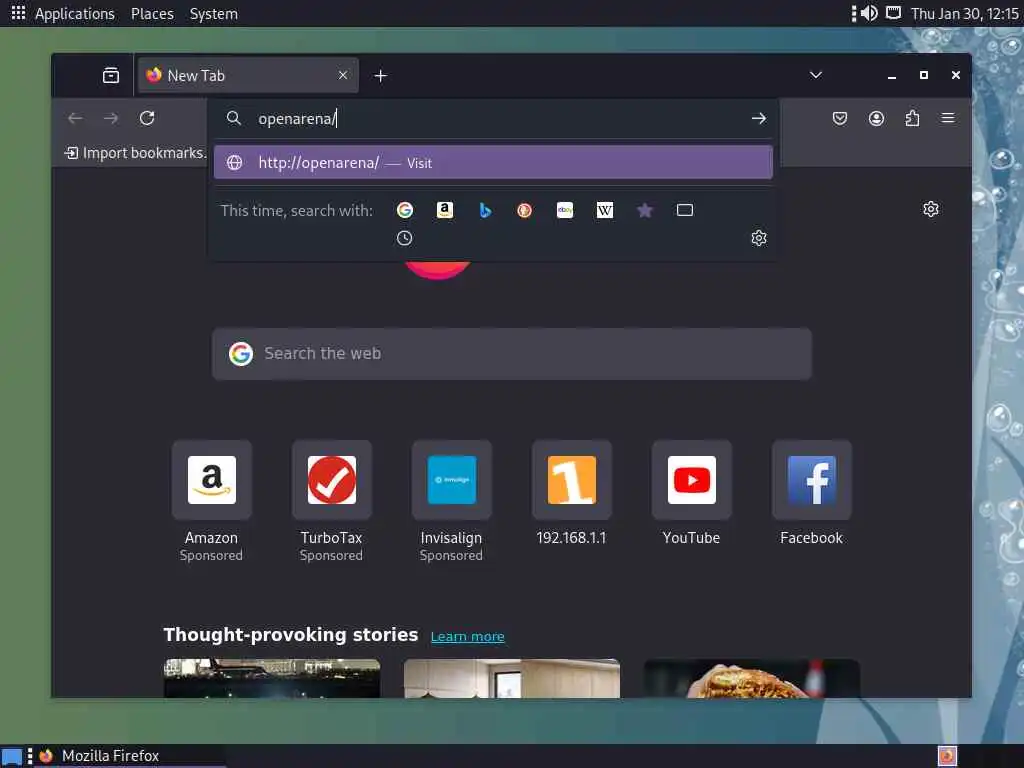The image size is (1024, 768).
Task: Close the New Tab tab
Action: (343, 75)
